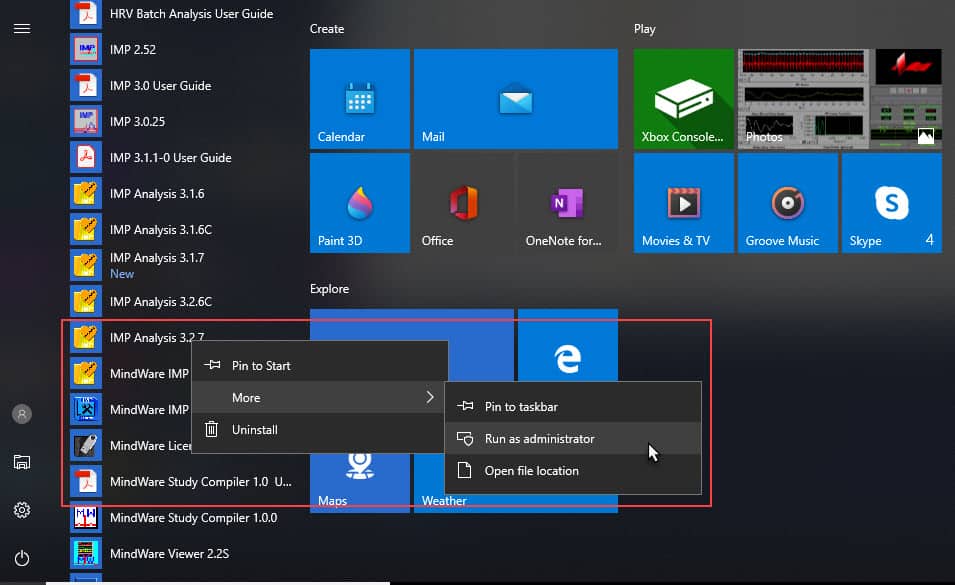Screen dimensions: 955x585
Task: Open the hamburger menu at top-left
Action: pyautogui.click(x=22, y=29)
